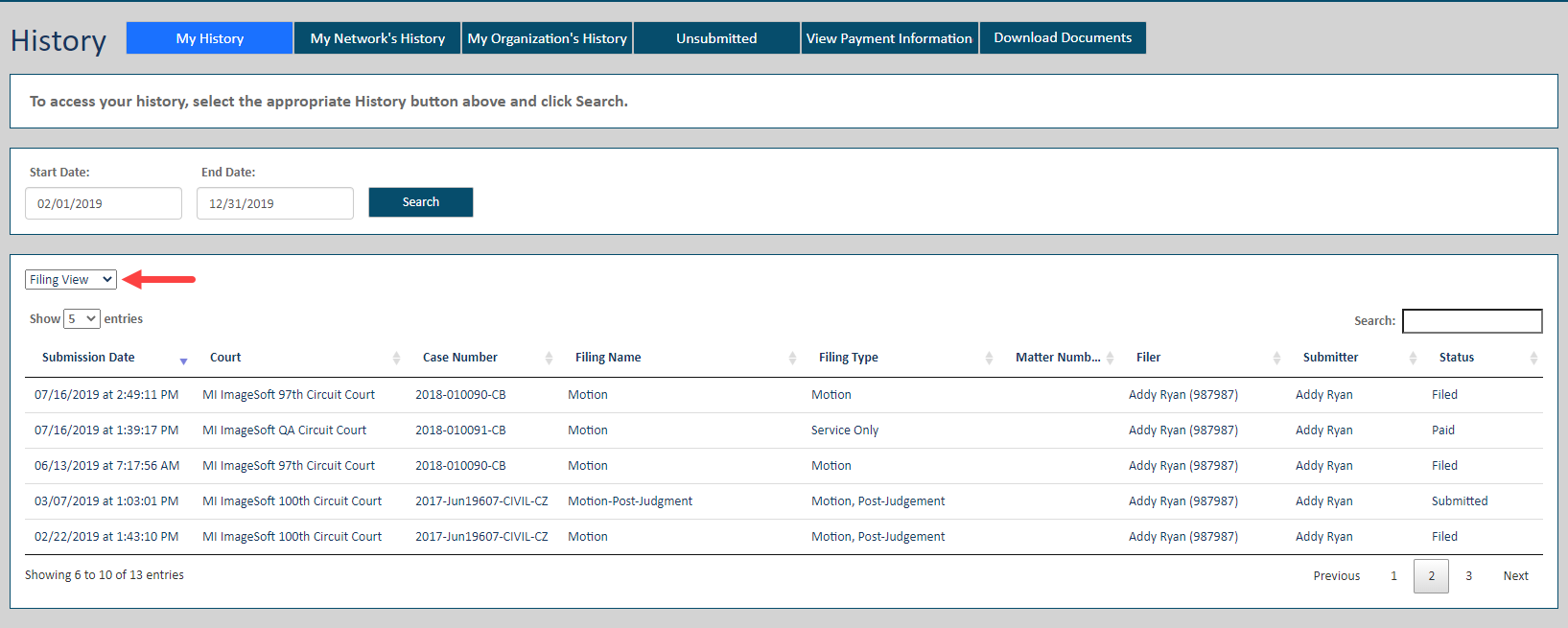The image size is (1568, 628).
Task: Switch to My Network's History tab
Action: (x=377, y=38)
